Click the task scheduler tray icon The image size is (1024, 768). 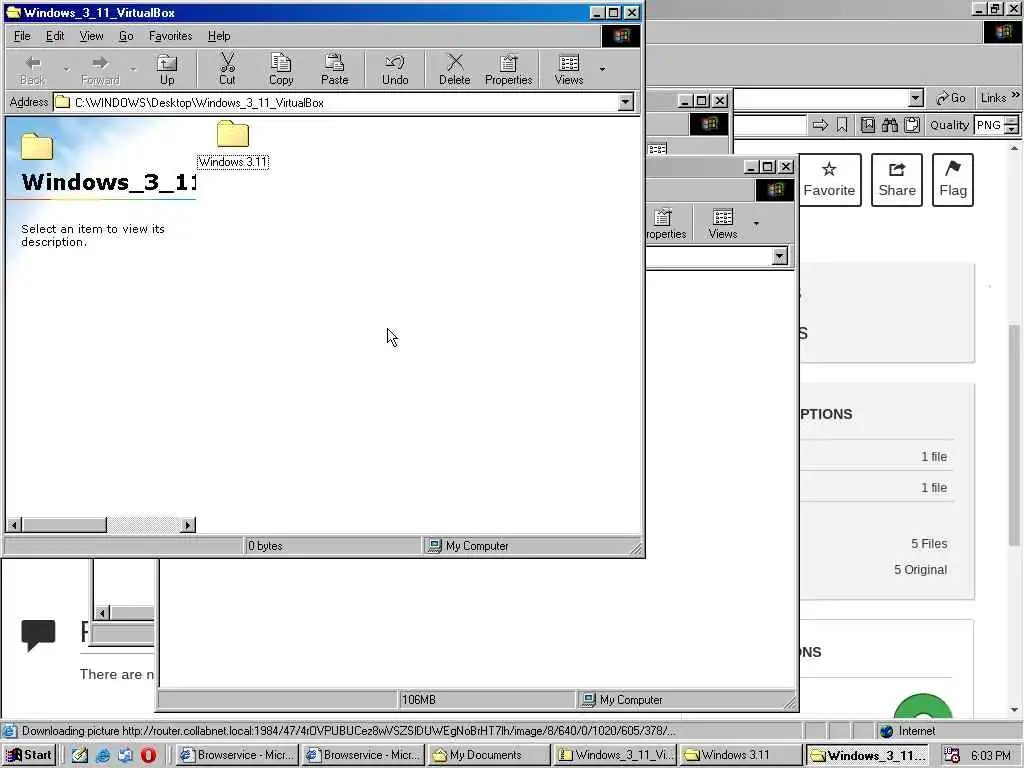pos(952,756)
